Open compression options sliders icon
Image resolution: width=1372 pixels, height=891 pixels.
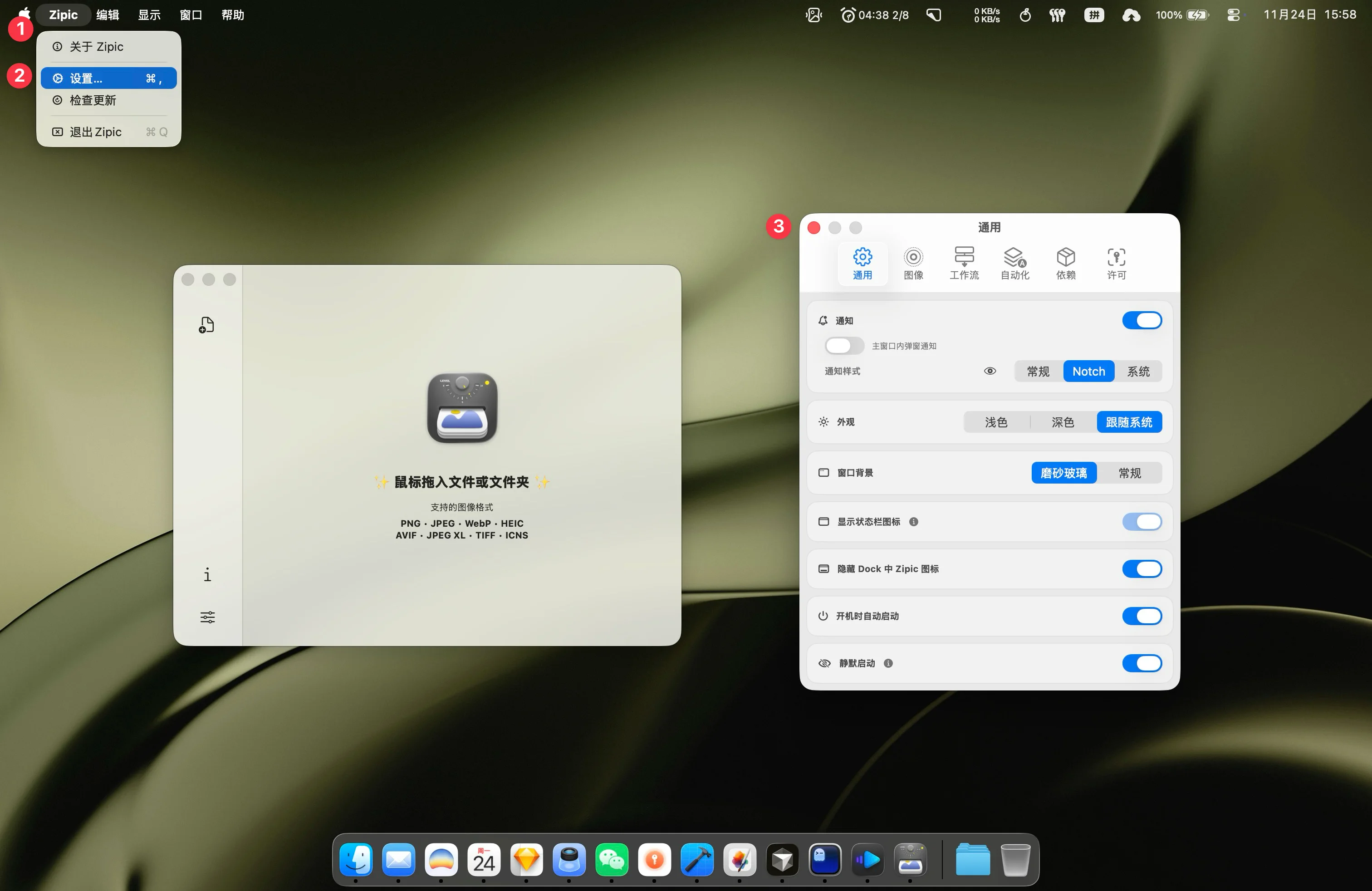[207, 617]
